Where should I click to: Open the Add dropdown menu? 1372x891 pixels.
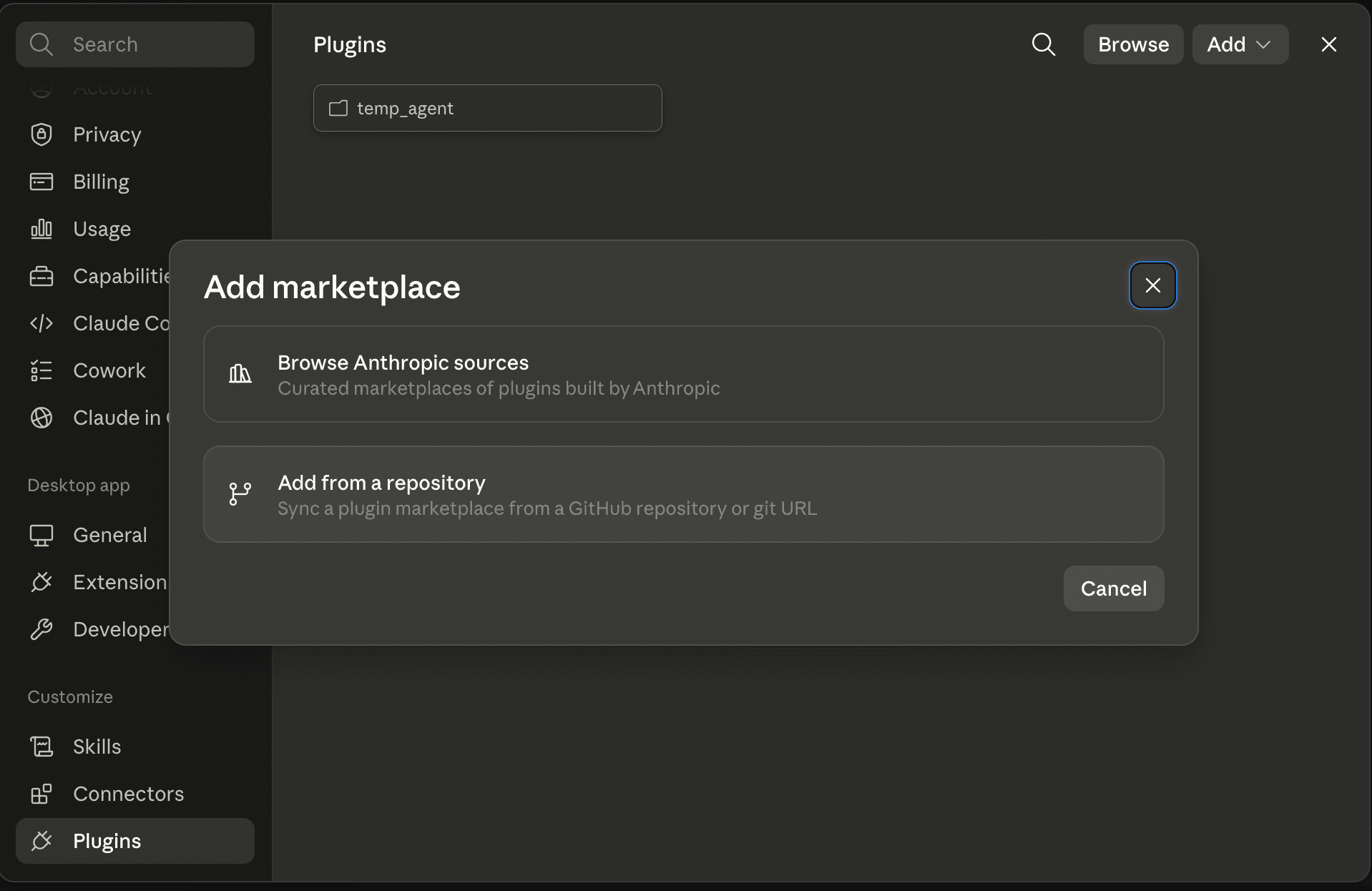pyautogui.click(x=1240, y=44)
